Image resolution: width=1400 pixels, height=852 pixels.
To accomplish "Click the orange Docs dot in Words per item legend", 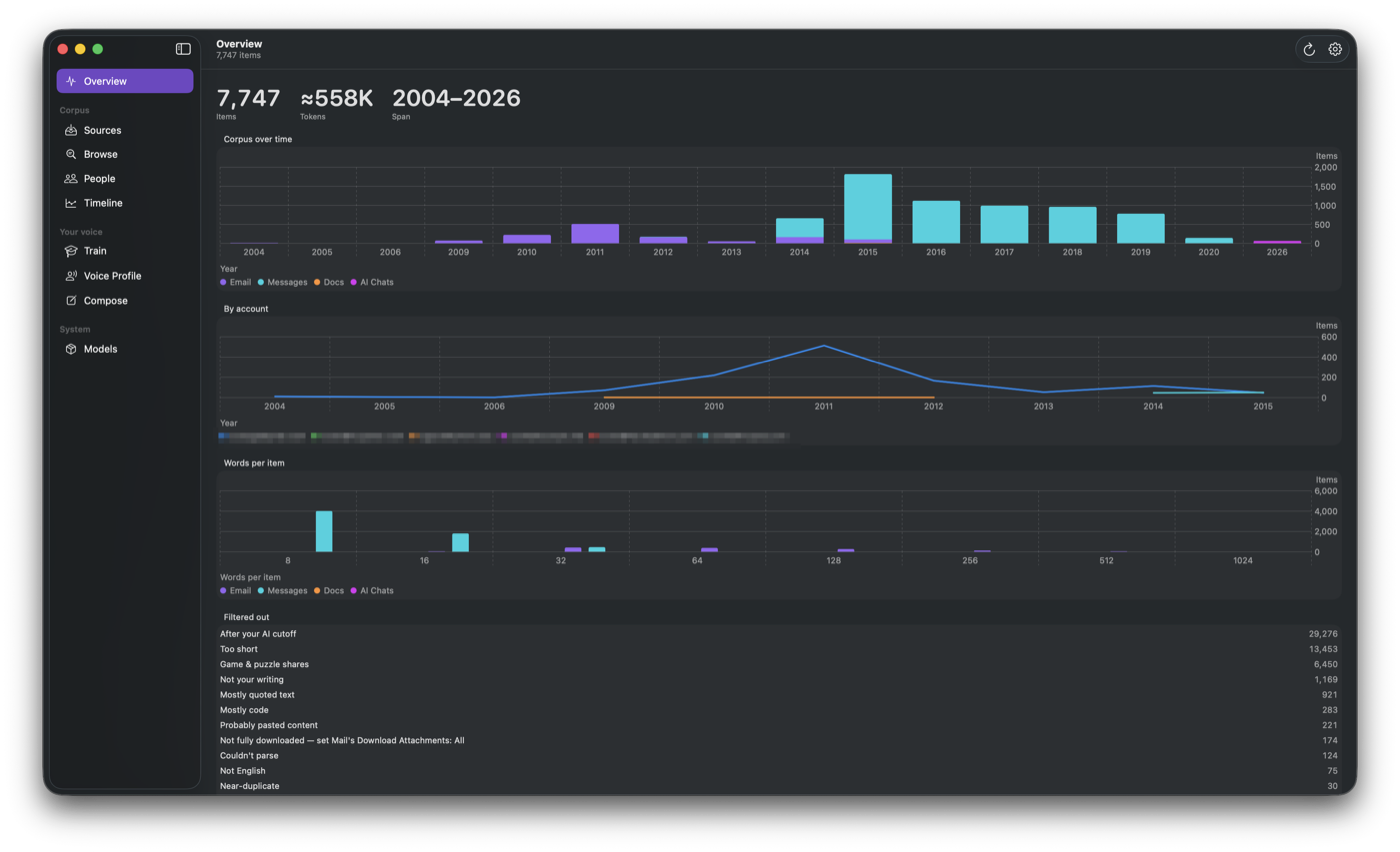I will pyautogui.click(x=317, y=590).
